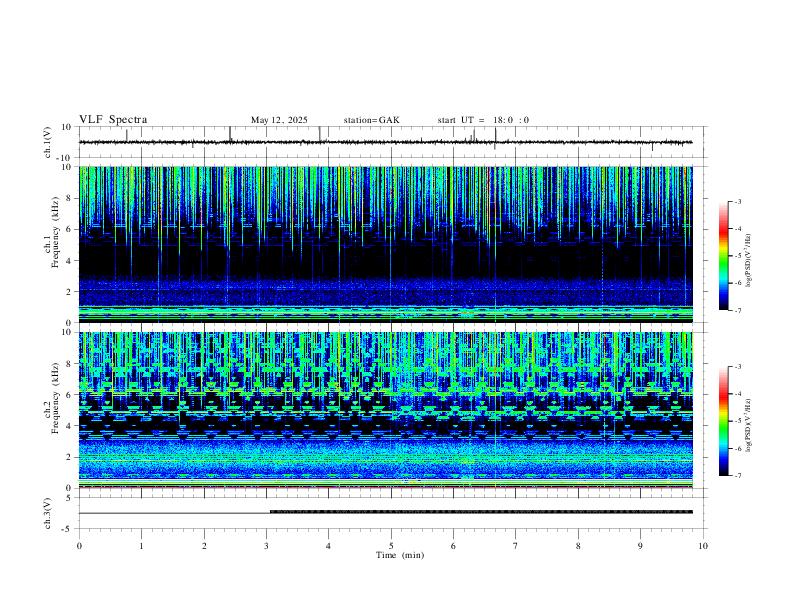Click the thick ch.3 signal band
792x612 pixels.
tap(481, 512)
